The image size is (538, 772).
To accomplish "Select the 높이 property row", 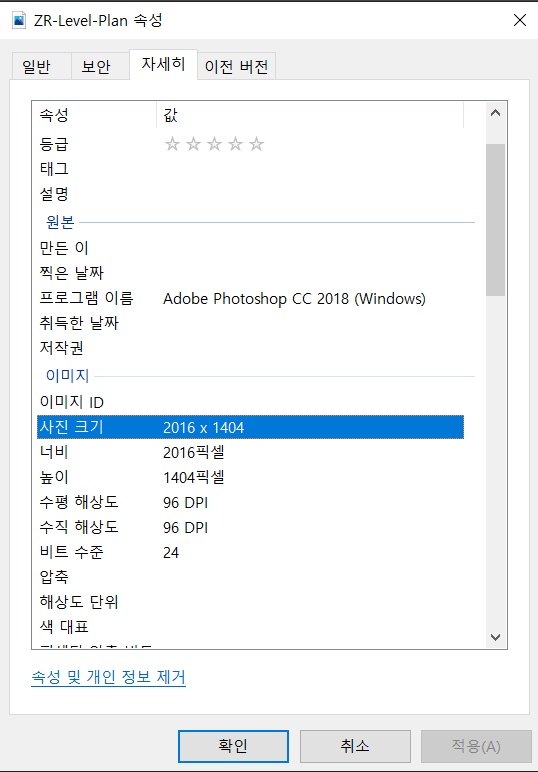I will pyautogui.click(x=251, y=477).
